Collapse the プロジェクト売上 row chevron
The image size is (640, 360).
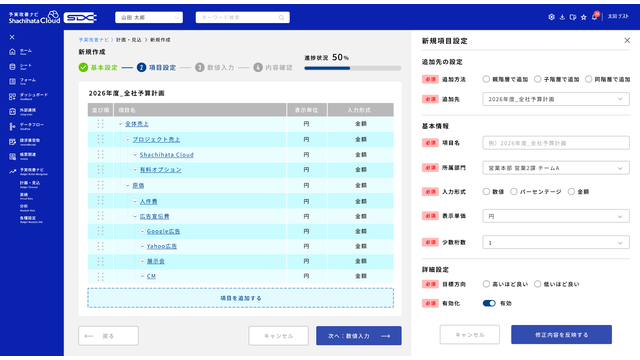coord(128,140)
